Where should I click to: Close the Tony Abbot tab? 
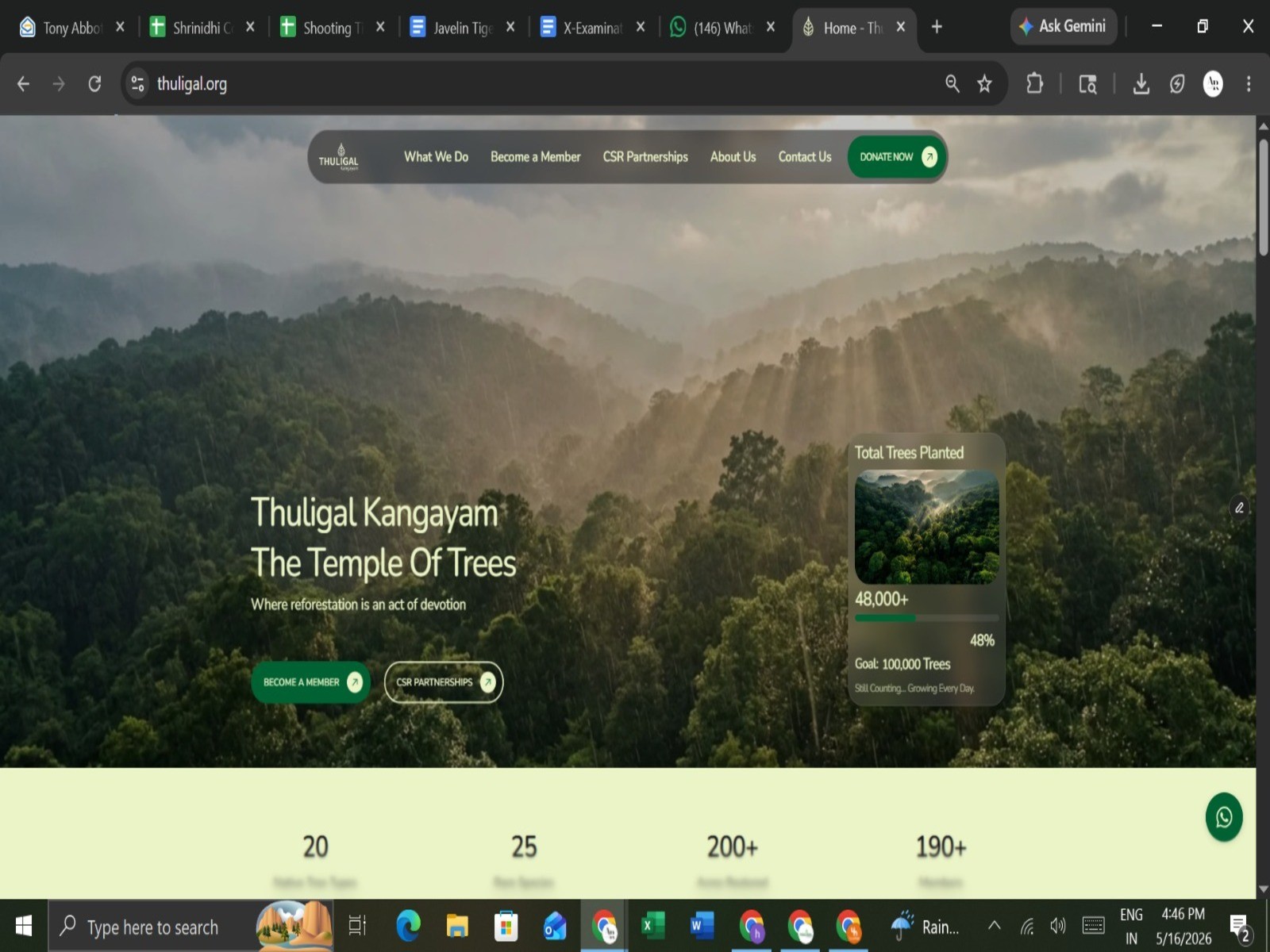tap(120, 27)
